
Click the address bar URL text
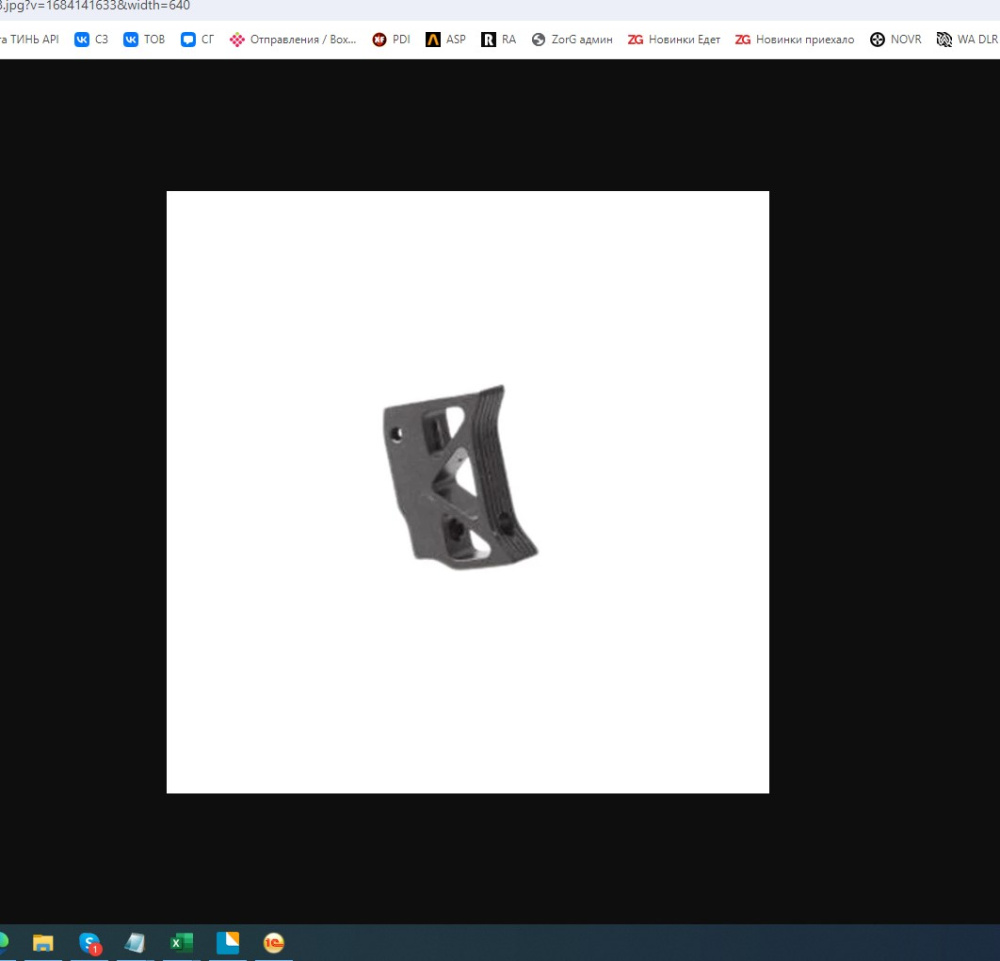coord(95,6)
